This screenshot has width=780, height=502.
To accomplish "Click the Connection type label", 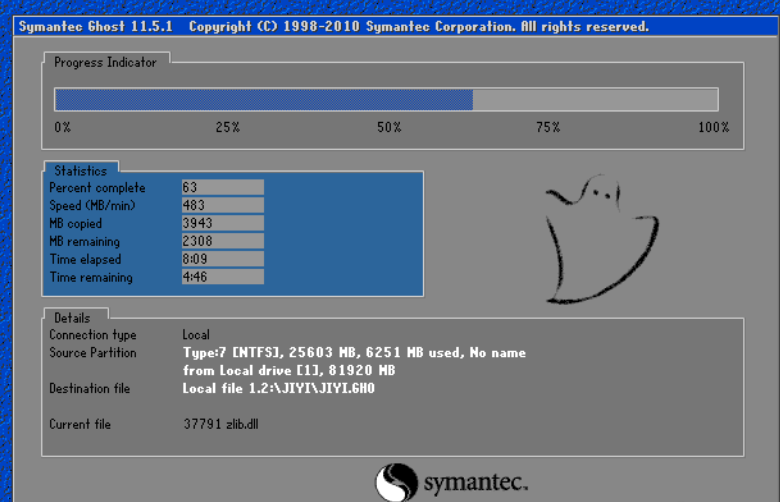I will coord(93,335).
